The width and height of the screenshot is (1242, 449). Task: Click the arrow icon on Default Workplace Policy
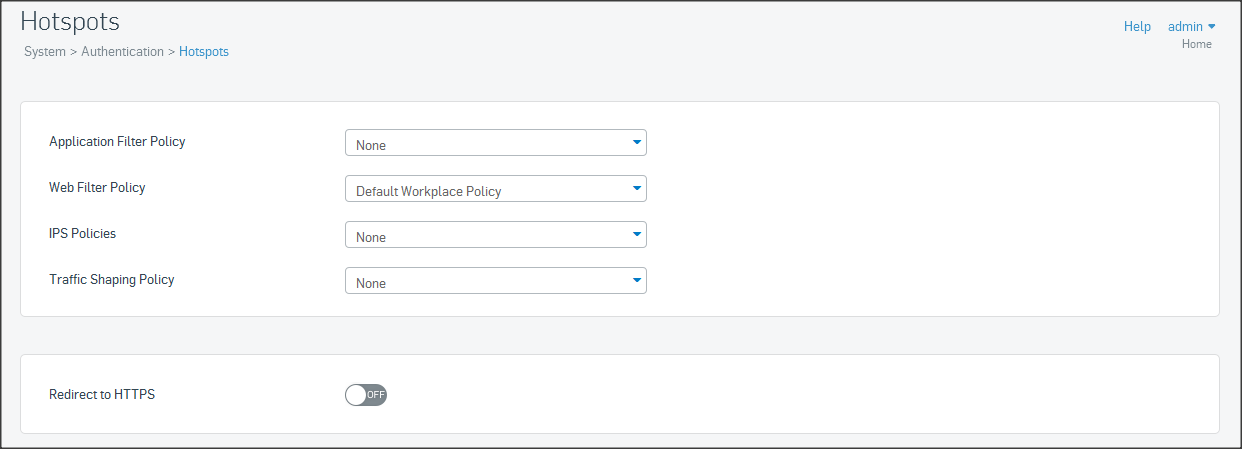point(637,188)
